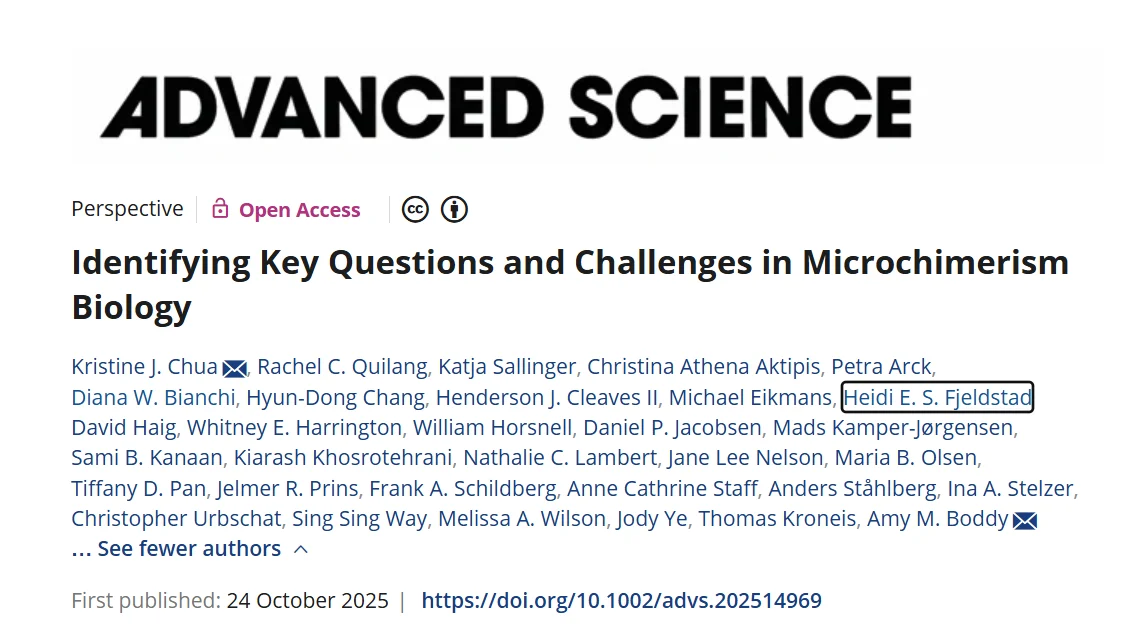The image size is (1135, 627).
Task: Open email icon beside Amy M. Boddy
Action: click(x=1026, y=520)
